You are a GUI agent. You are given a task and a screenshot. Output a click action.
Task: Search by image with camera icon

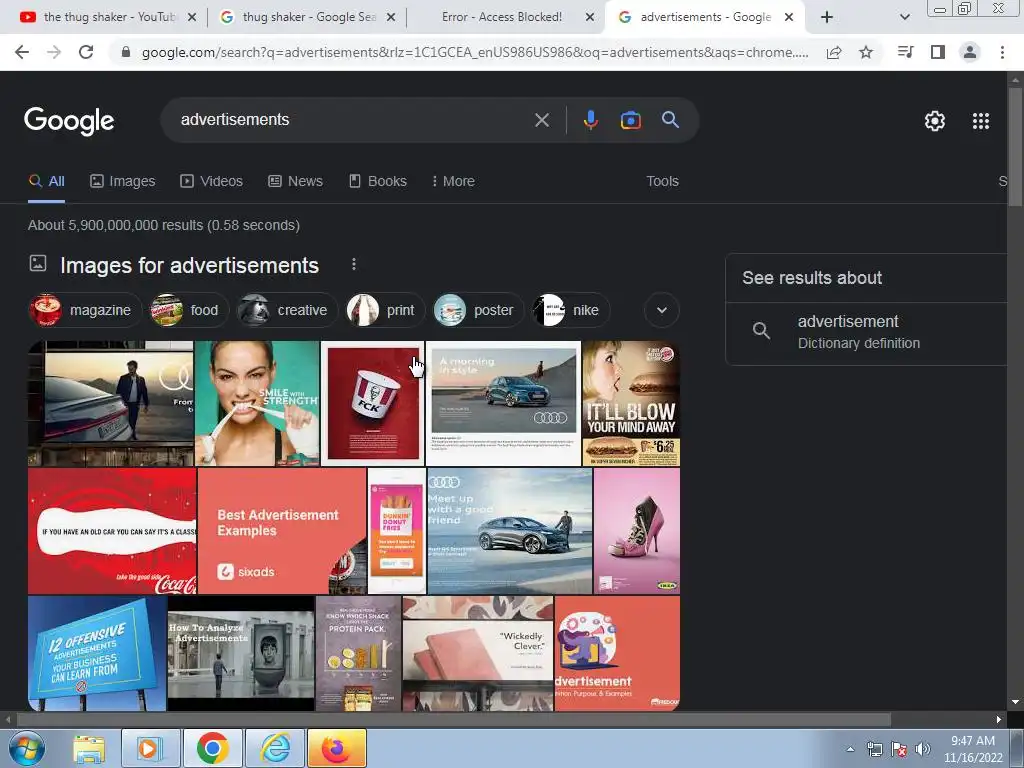point(630,120)
